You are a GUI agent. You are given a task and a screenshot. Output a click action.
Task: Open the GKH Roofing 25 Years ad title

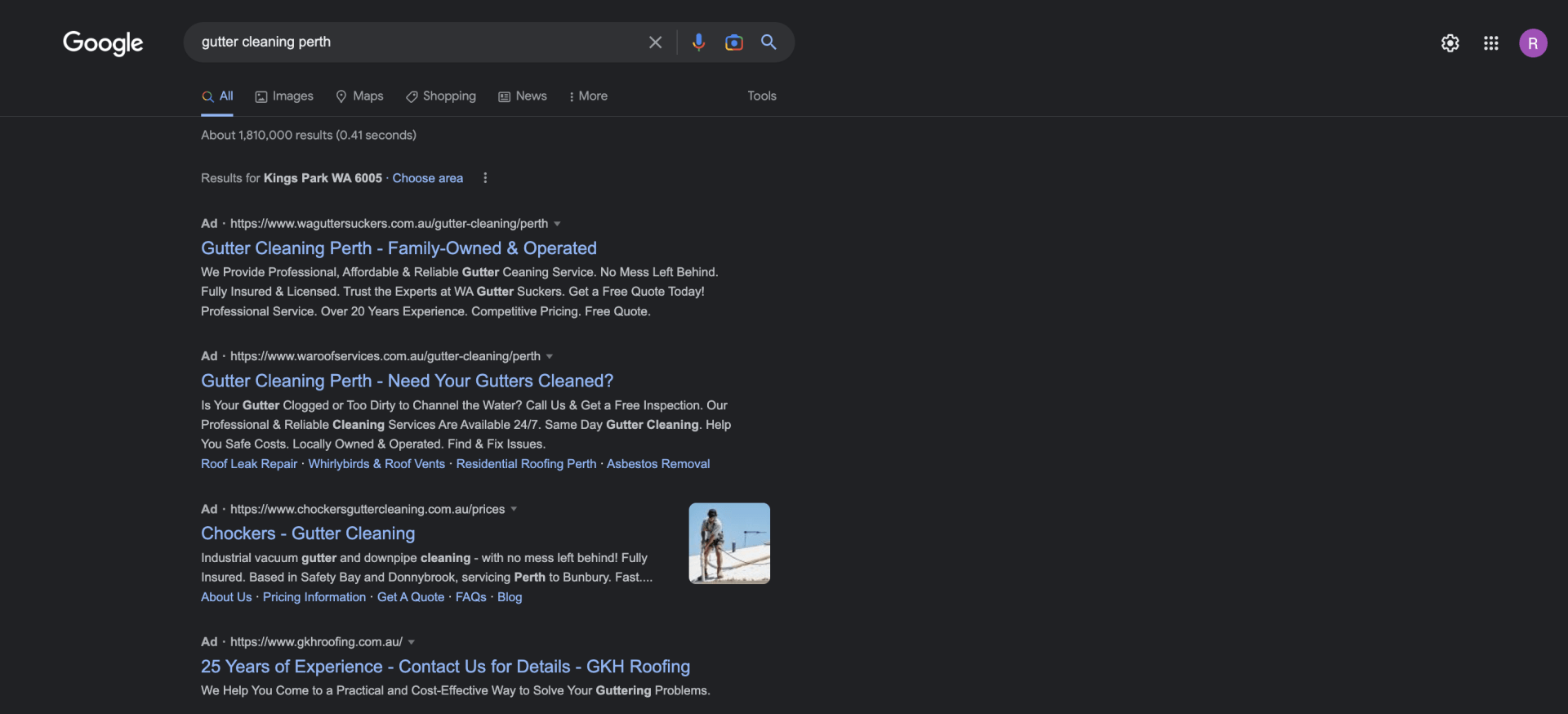click(x=445, y=667)
